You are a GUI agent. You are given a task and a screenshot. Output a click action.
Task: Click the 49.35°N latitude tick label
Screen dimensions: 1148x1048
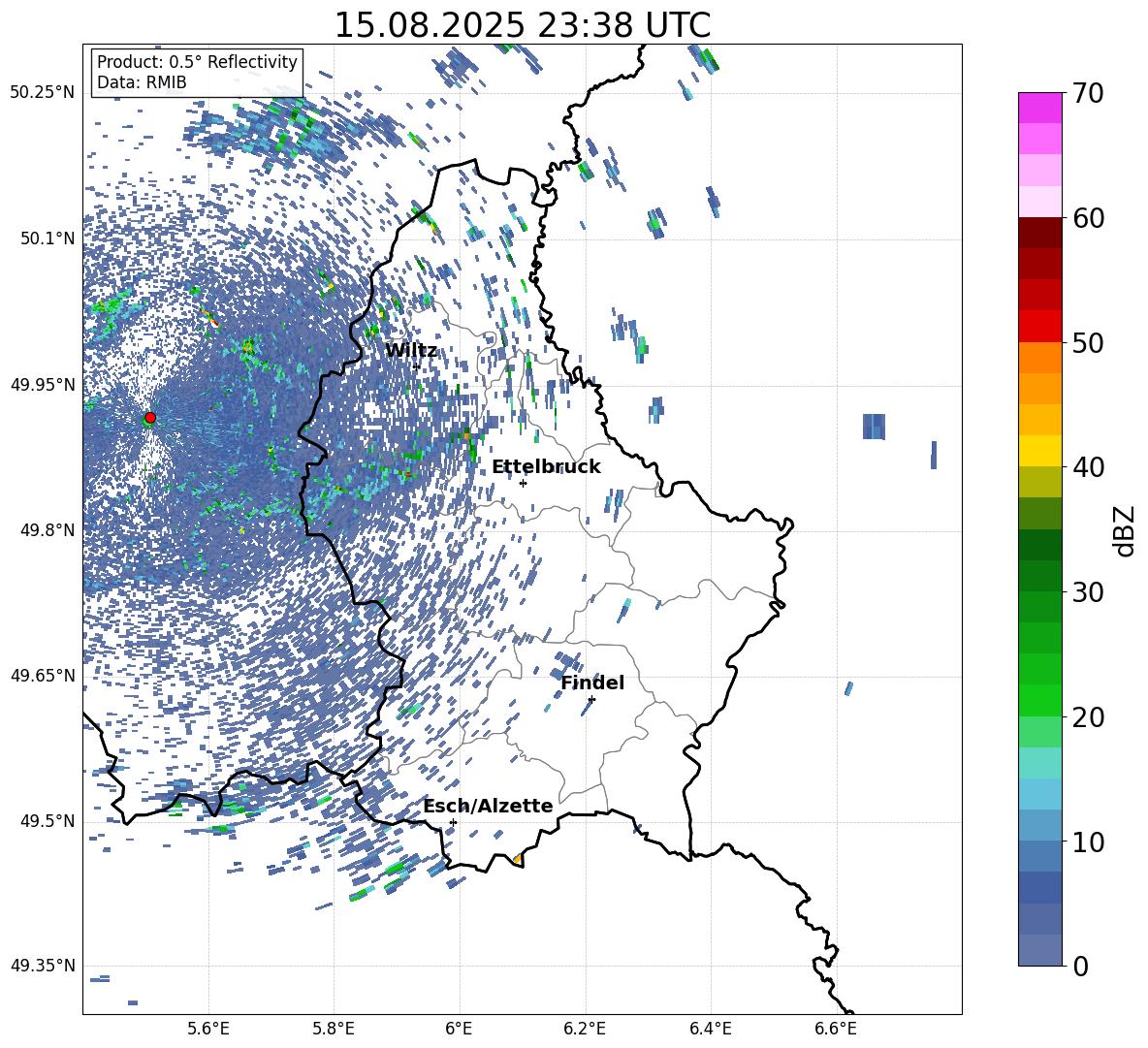click(x=43, y=966)
